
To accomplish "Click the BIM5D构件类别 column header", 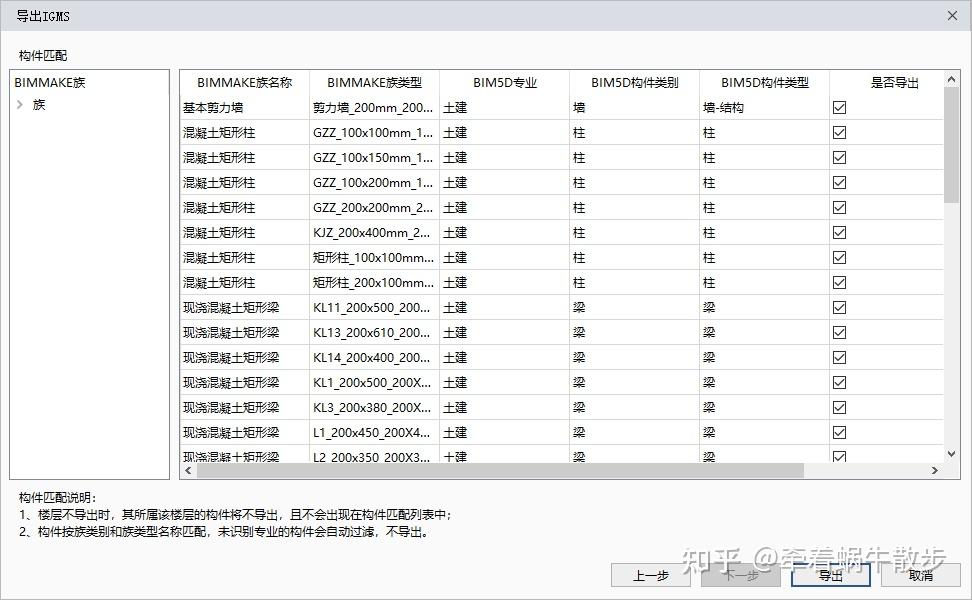I will coord(634,82).
